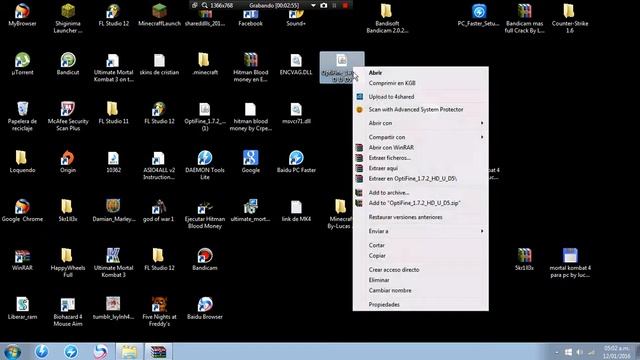640x360 pixels.
Task: Select Papelera de reciclaje recycle bin
Action: pos(22,116)
